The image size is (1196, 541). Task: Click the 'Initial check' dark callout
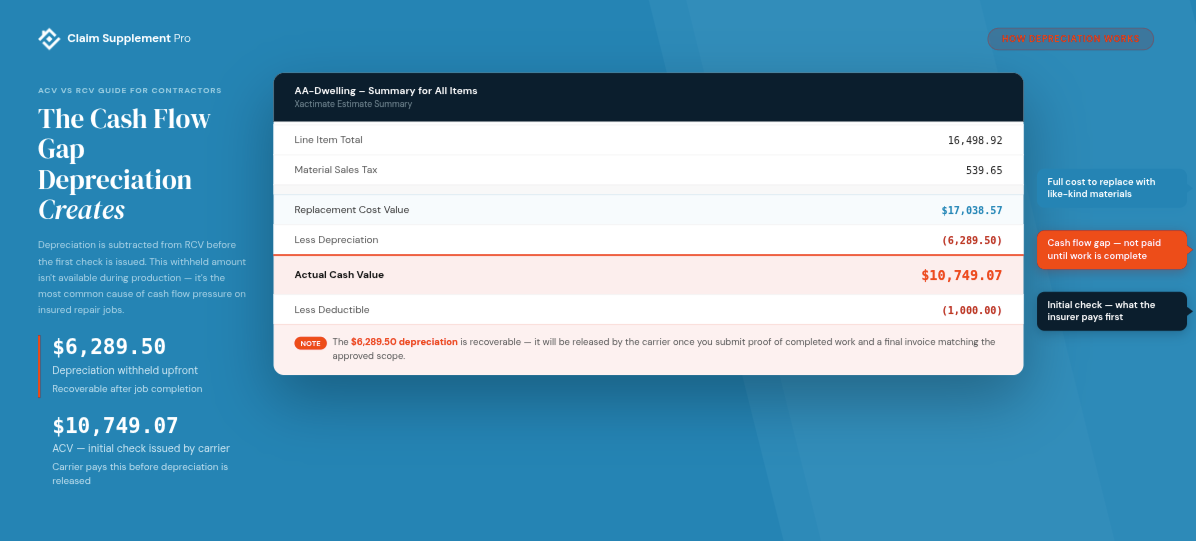pyautogui.click(x=1111, y=311)
